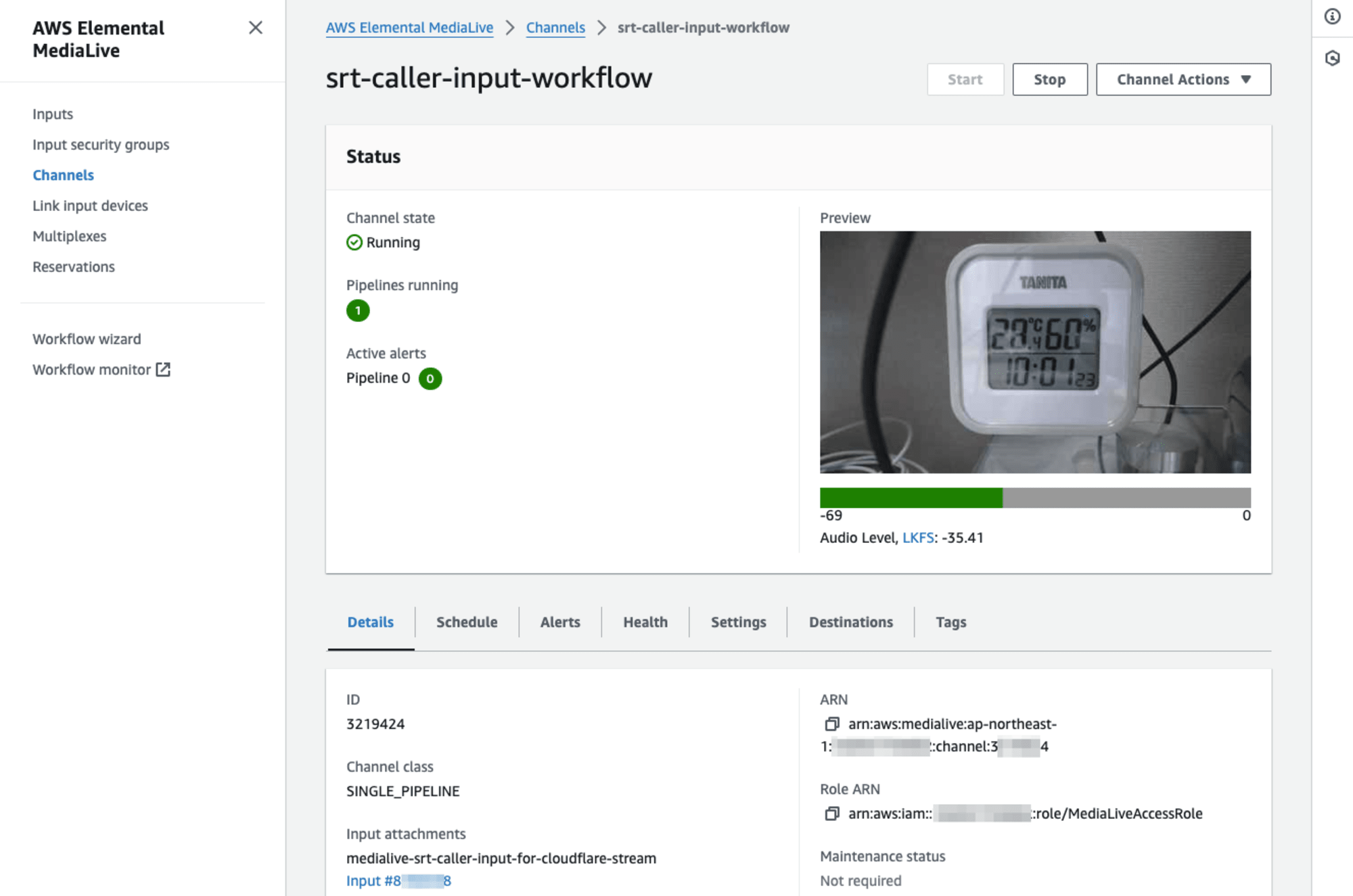
Task: Stop the running channel
Action: [x=1049, y=79]
